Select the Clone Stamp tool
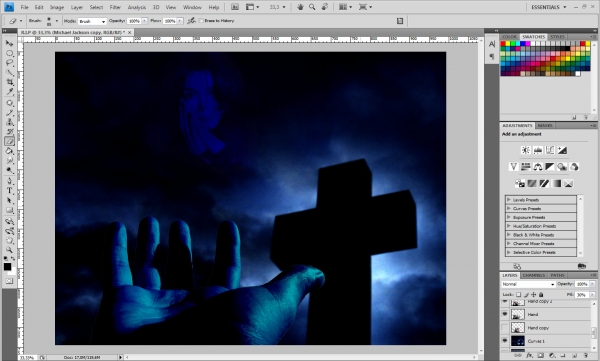The height and width of the screenshot is (361, 600). coord(9,122)
